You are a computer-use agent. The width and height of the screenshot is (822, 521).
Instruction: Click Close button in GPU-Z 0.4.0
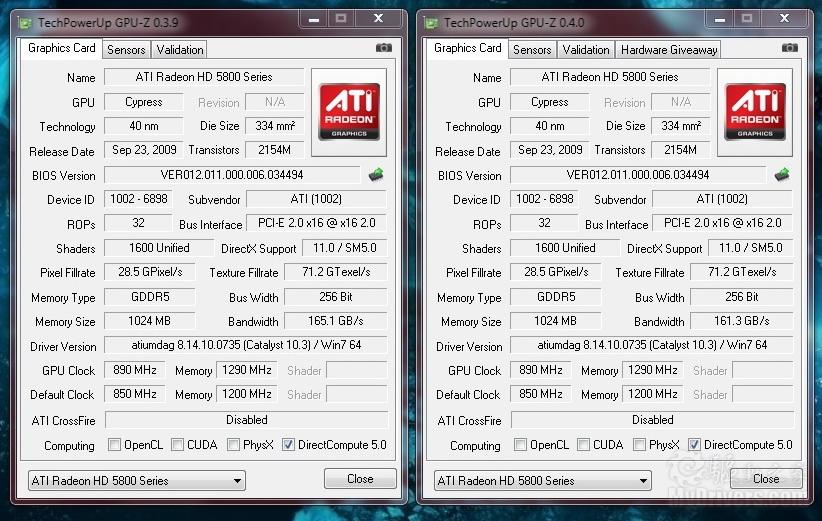(766, 479)
